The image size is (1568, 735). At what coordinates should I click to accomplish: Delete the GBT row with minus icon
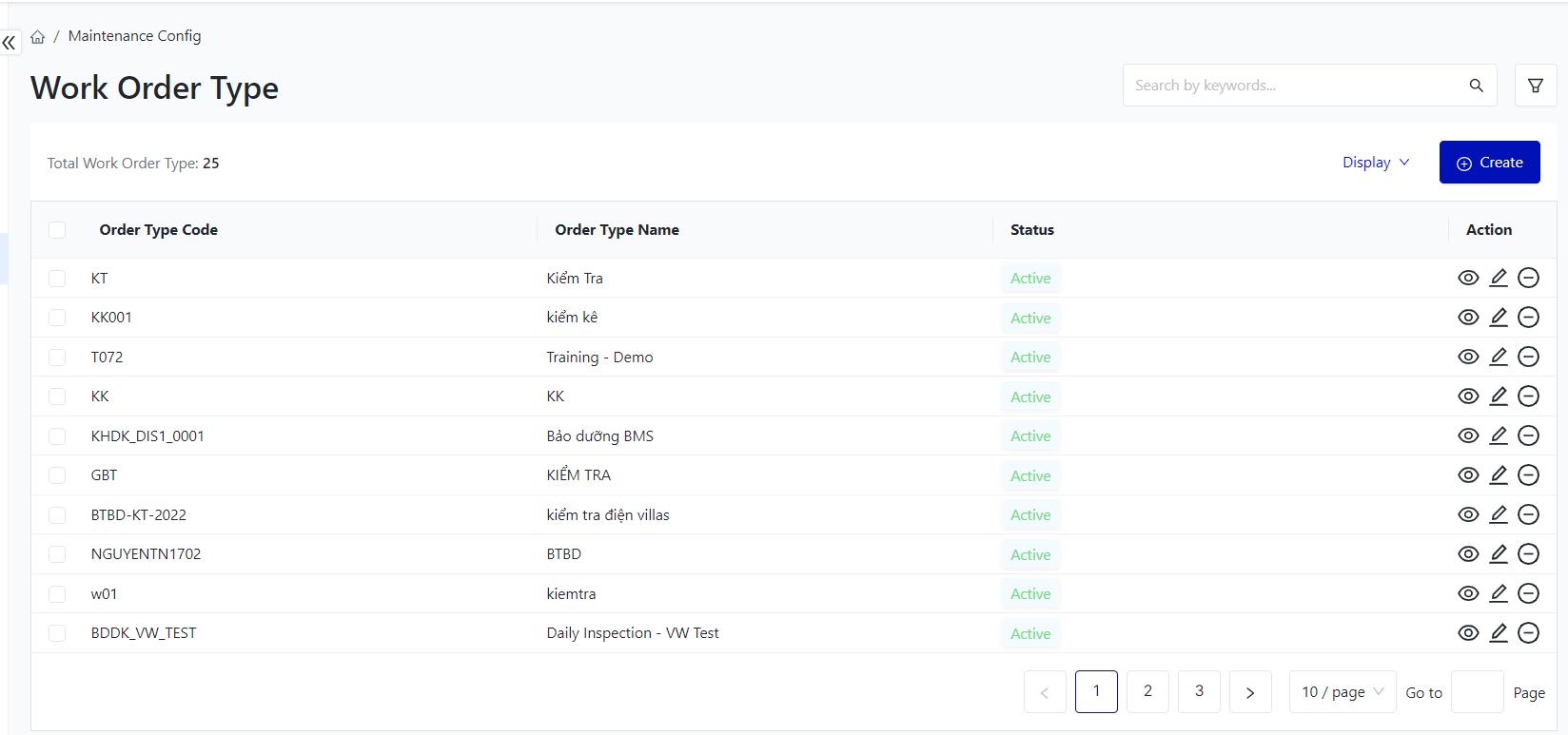pyautogui.click(x=1528, y=475)
